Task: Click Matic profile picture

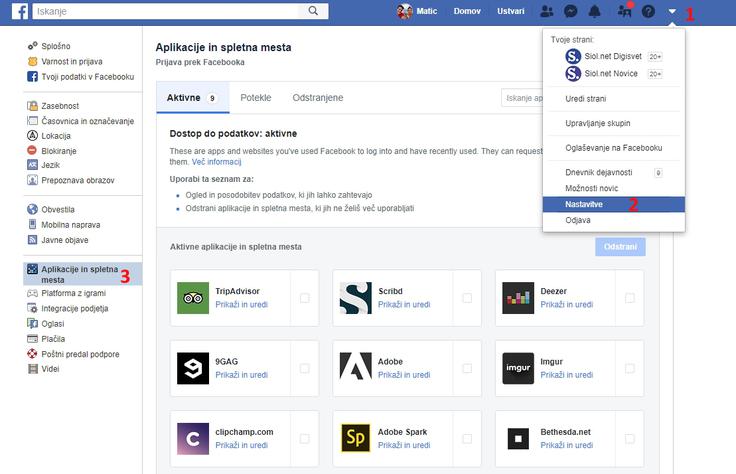Action: point(405,11)
